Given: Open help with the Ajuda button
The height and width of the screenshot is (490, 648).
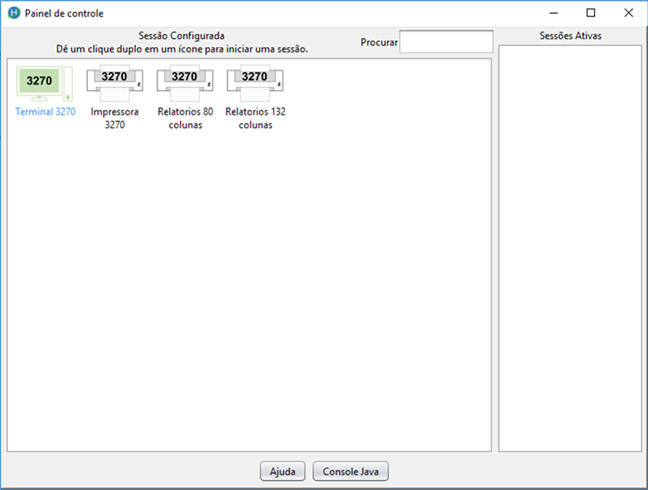Looking at the screenshot, I should [x=282, y=471].
